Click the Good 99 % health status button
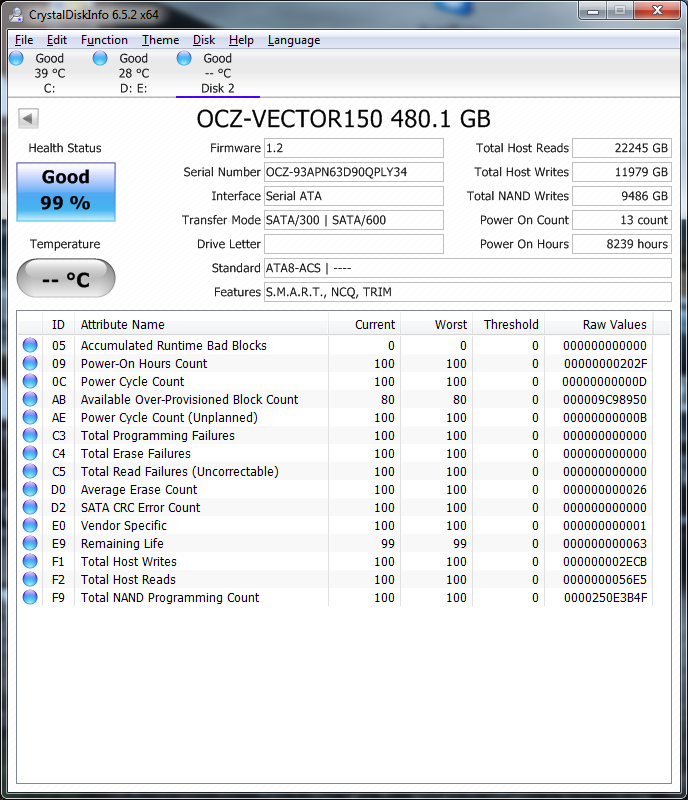The height and width of the screenshot is (800, 688). 66,192
